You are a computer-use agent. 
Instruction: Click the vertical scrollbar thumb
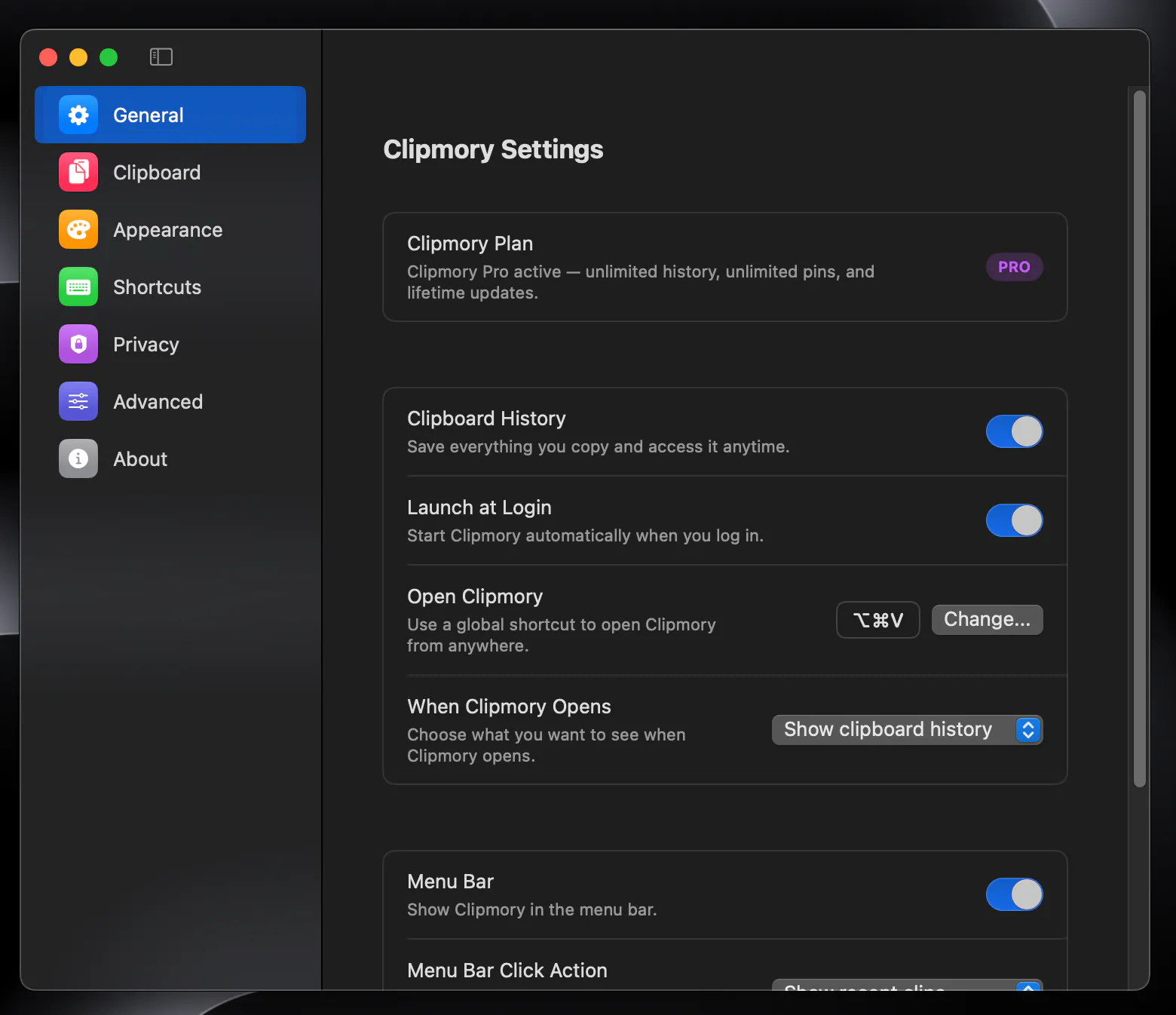click(1140, 438)
